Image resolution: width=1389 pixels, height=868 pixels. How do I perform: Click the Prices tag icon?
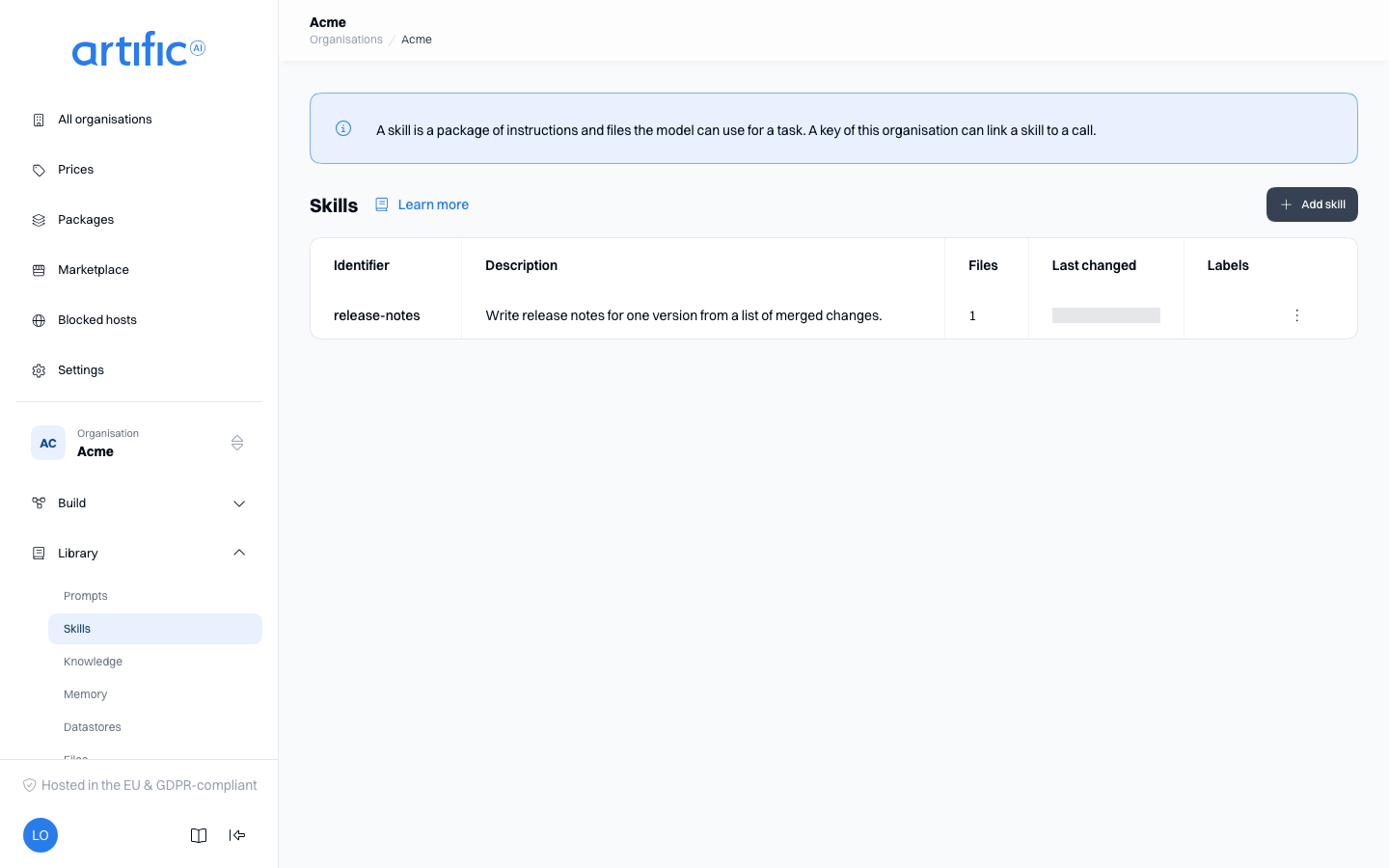tap(39, 170)
